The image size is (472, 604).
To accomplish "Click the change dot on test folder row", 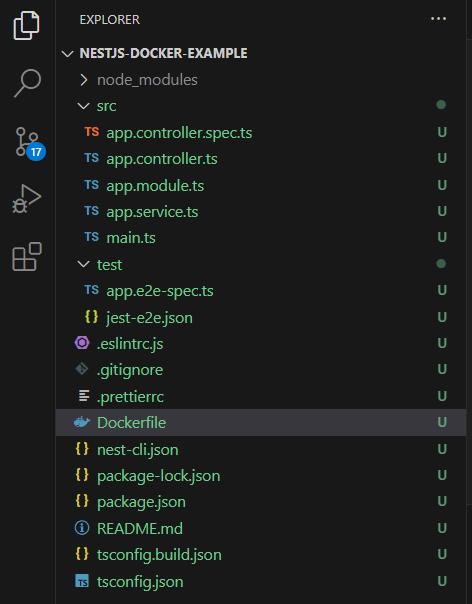I will click(441, 264).
